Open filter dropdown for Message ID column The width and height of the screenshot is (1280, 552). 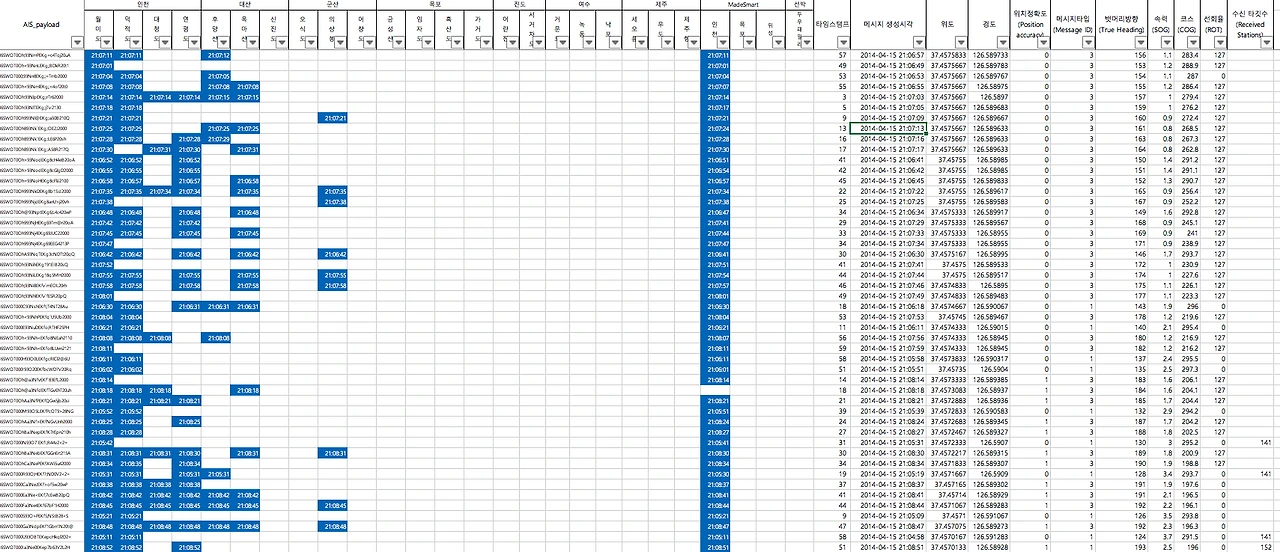[1088, 44]
